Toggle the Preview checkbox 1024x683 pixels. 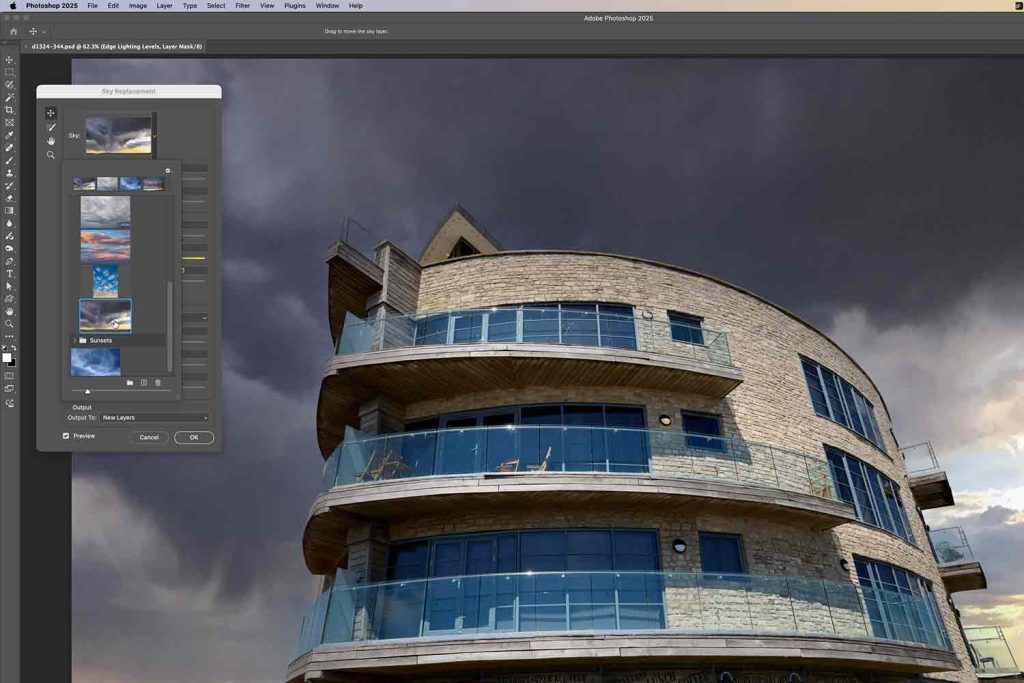click(x=66, y=436)
